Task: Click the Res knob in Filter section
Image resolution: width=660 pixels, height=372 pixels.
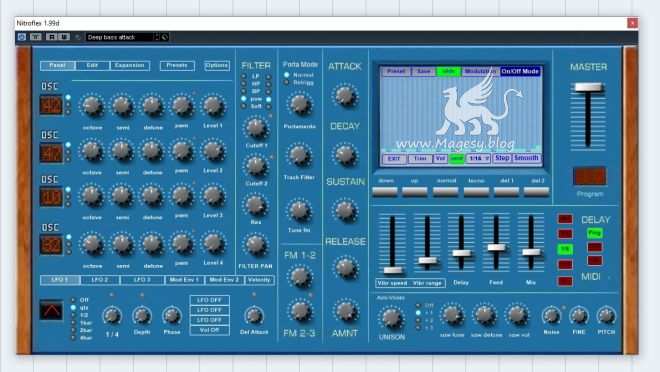Action: 256,205
